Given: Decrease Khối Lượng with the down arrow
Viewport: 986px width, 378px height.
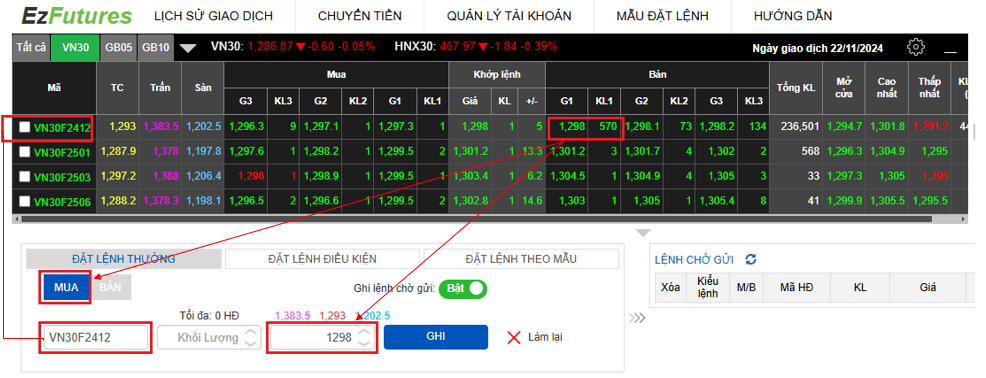Looking at the screenshot, I should pos(250,343).
